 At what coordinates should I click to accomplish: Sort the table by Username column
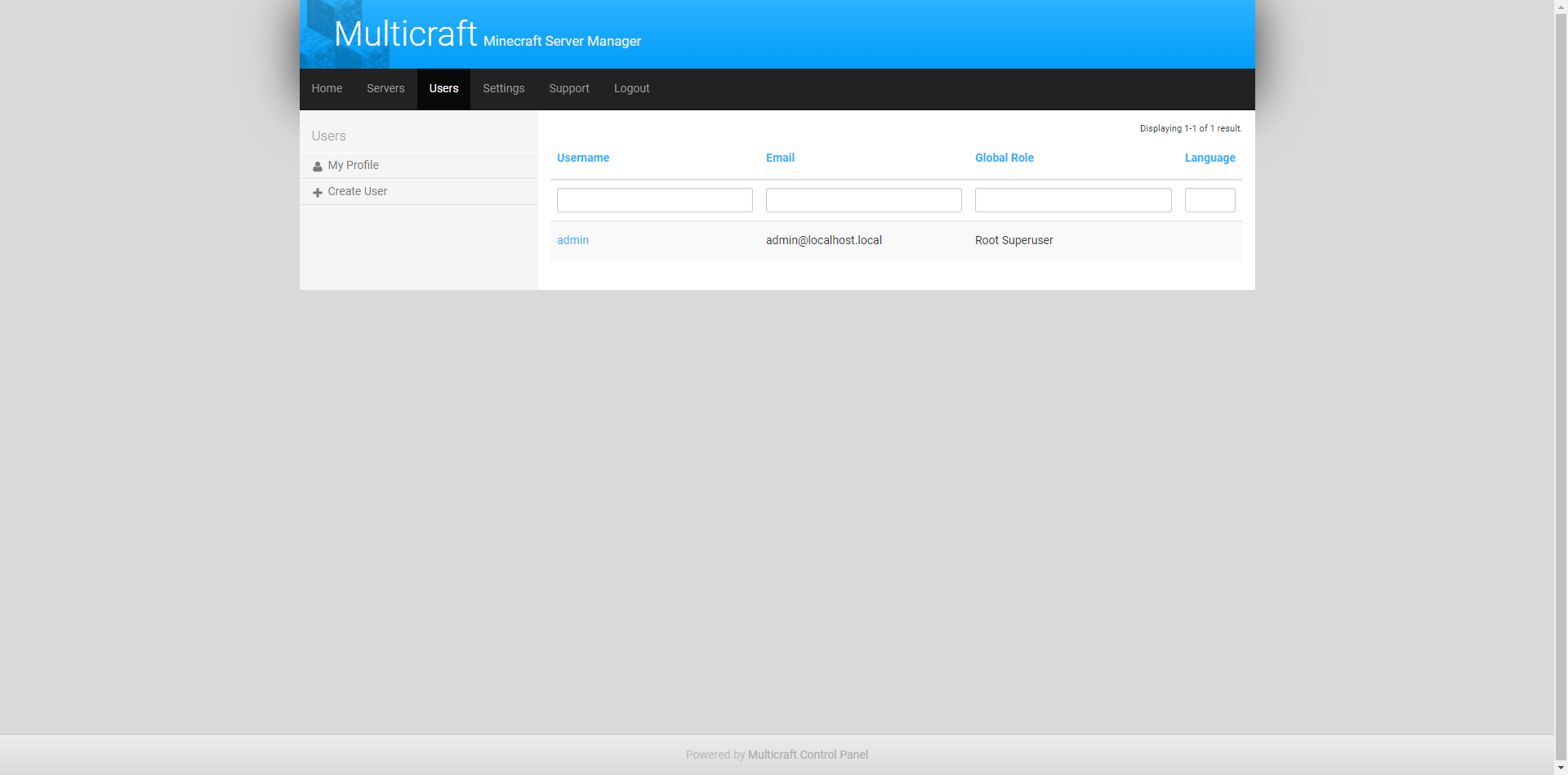pyautogui.click(x=583, y=158)
